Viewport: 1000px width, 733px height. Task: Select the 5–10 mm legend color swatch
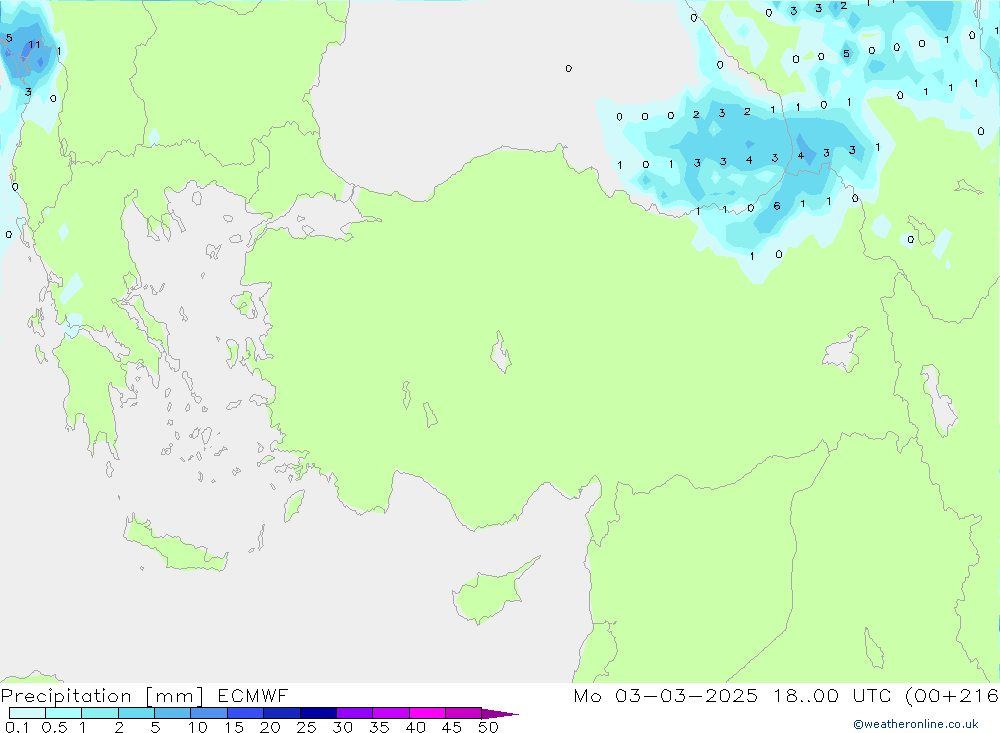click(173, 713)
